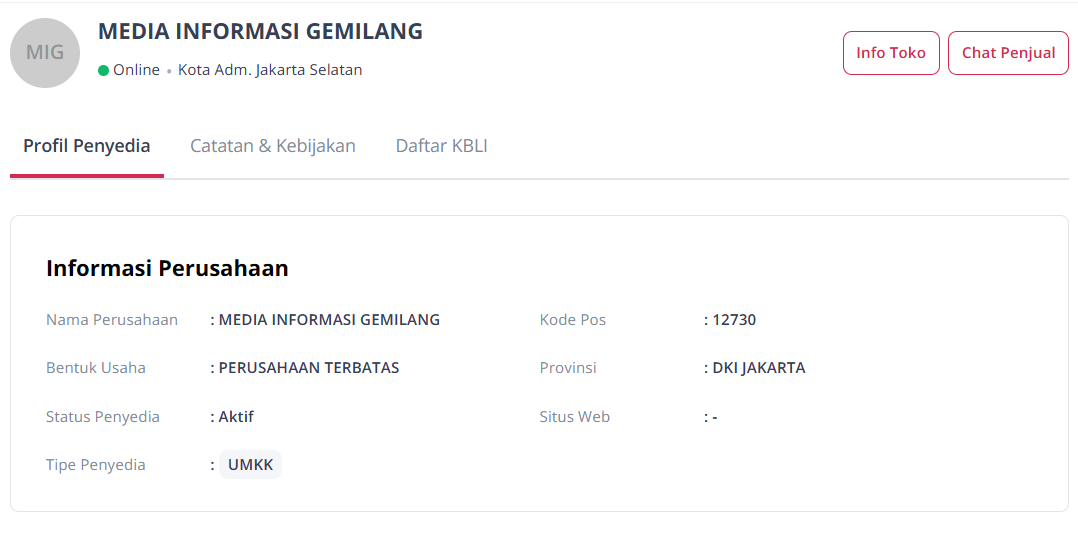Viewport: 1078px width, 544px height.
Task: Click the Aktif provider status value
Action: [x=236, y=417]
